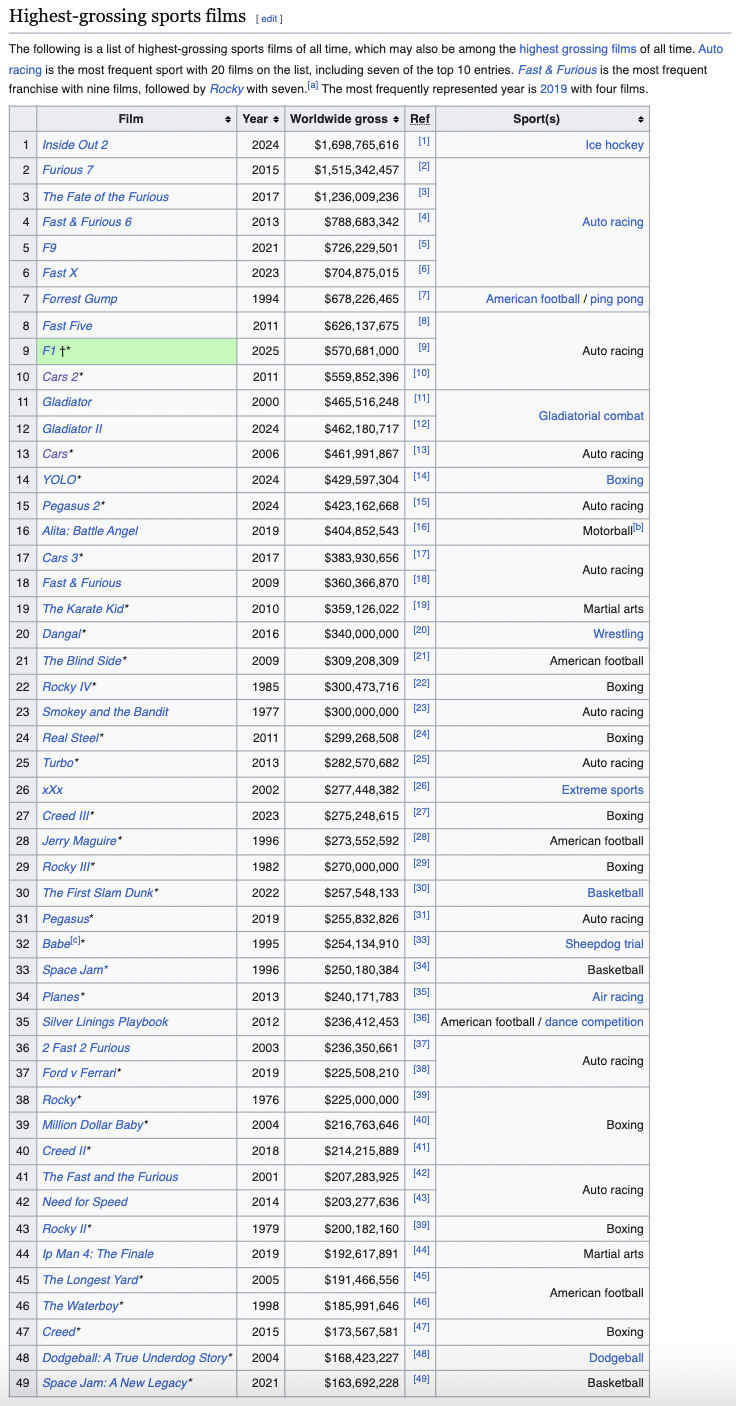Open Ice hockey sport link
Screen dimensions: 736x1406
[x=615, y=145]
